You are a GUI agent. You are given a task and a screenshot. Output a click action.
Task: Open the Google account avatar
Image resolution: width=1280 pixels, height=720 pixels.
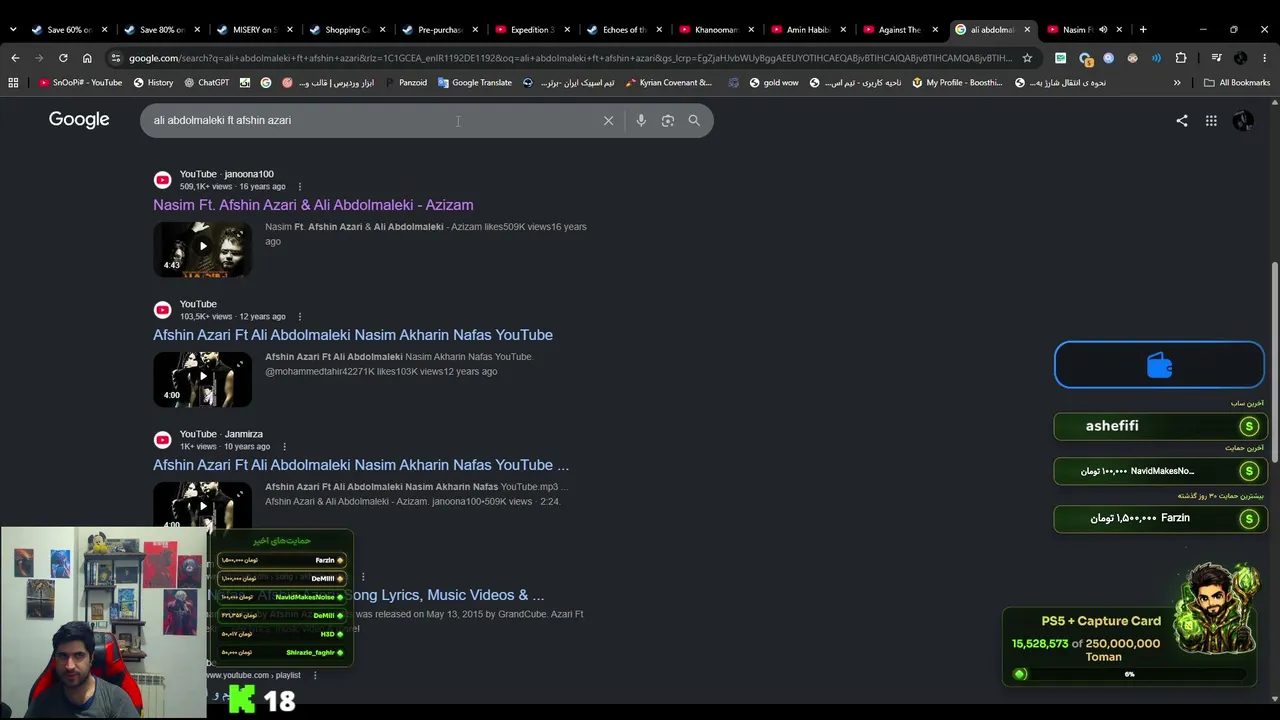coord(1243,121)
